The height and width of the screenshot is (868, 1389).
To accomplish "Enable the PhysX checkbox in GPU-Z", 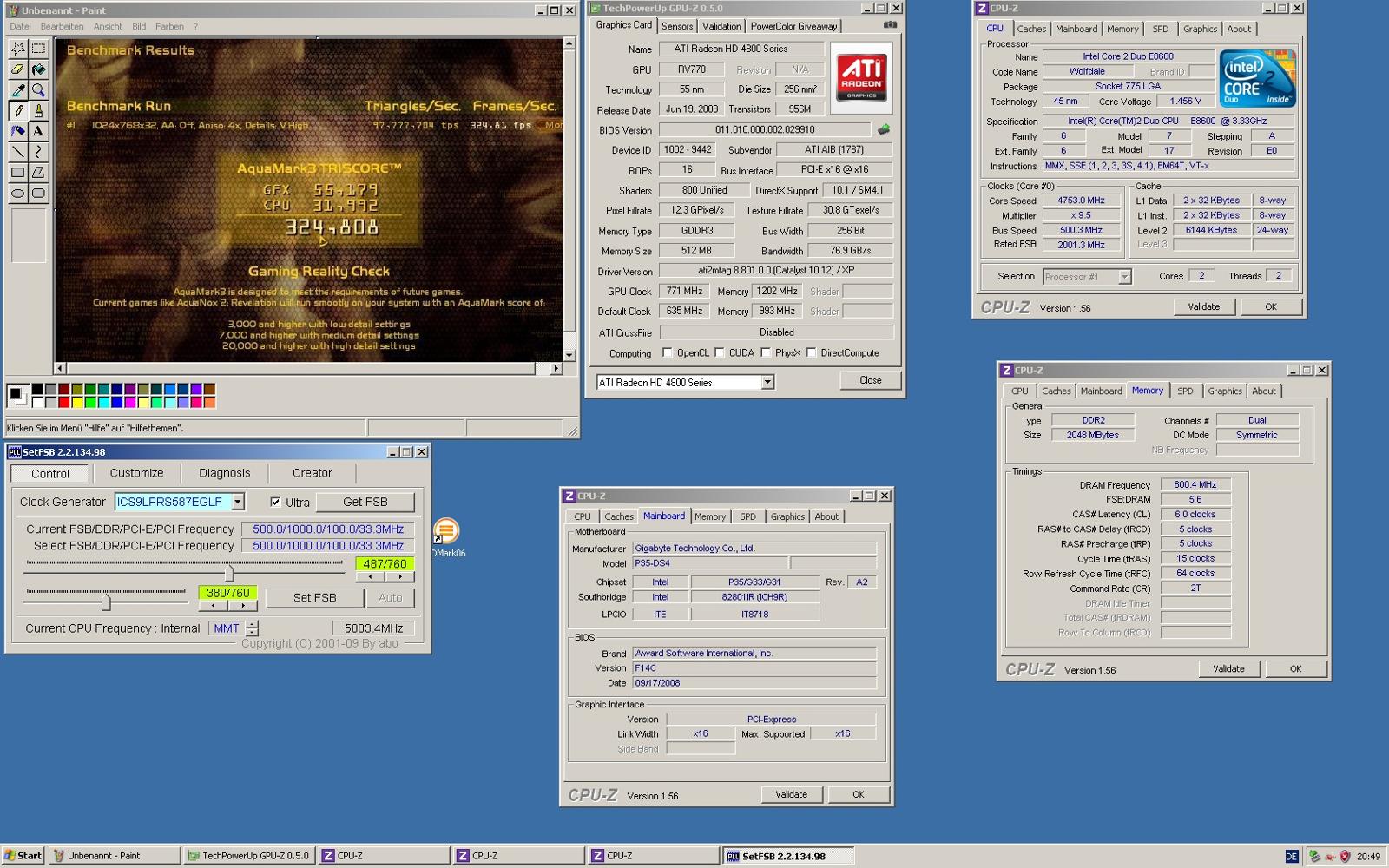I will 765,353.
